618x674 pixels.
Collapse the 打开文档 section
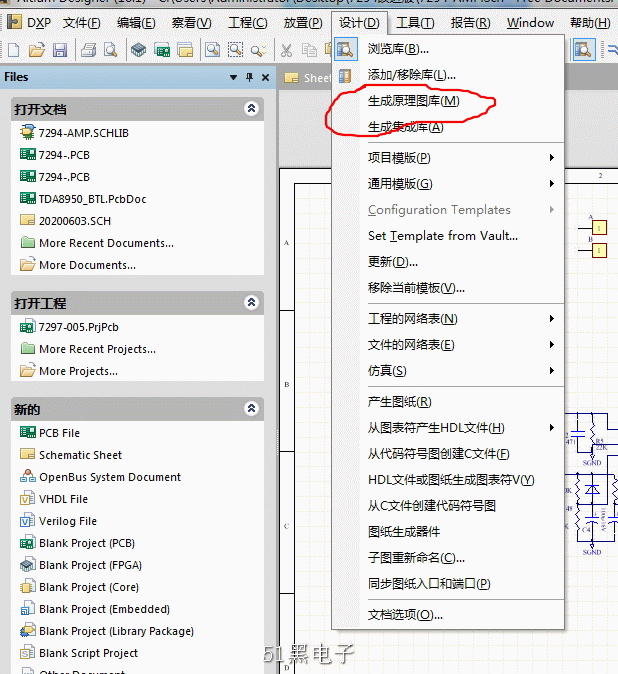(251, 109)
